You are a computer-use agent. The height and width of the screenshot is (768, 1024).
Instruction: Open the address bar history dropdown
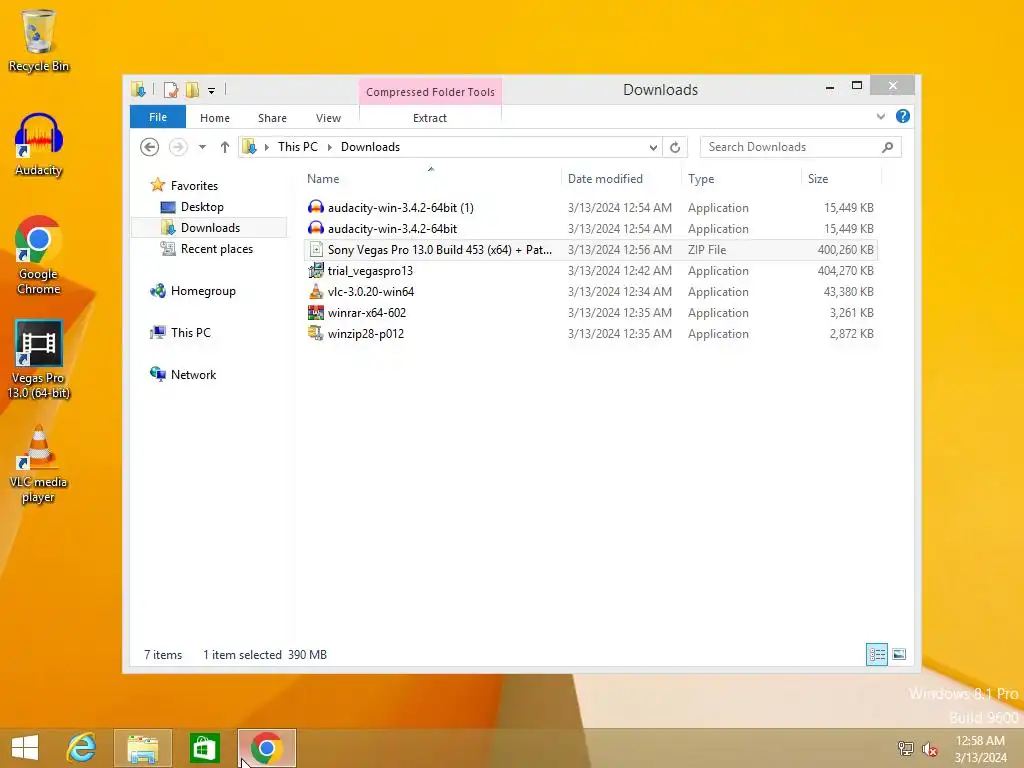tap(653, 148)
